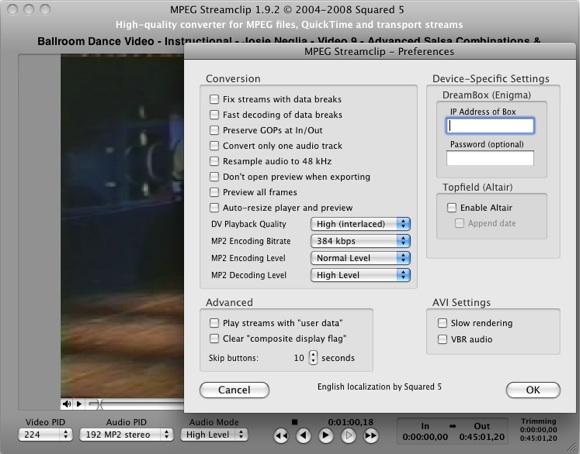Open MP2 Encoding Bitrate dropdown

361,241
